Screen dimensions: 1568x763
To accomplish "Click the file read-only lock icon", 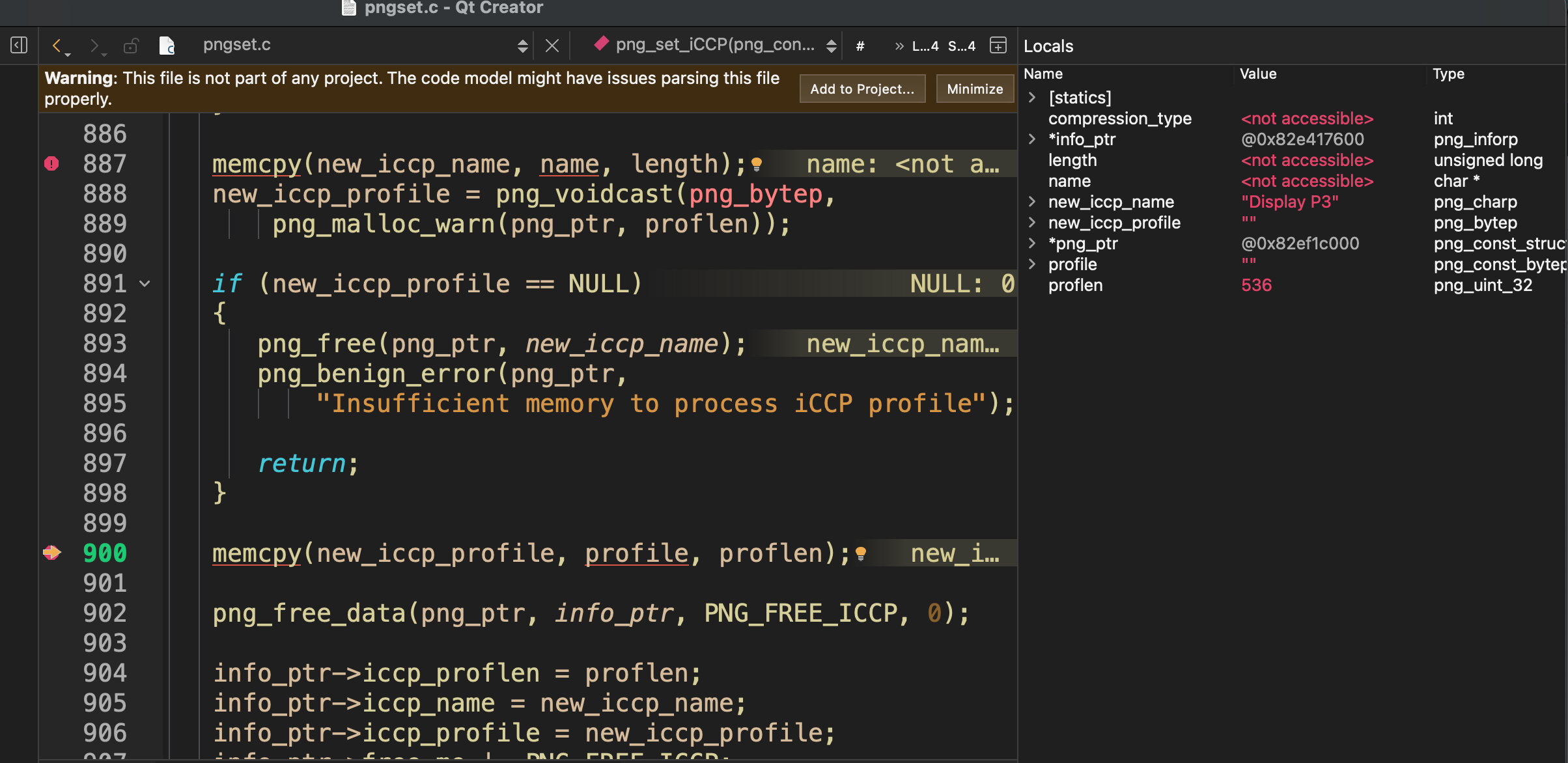I will point(131,45).
